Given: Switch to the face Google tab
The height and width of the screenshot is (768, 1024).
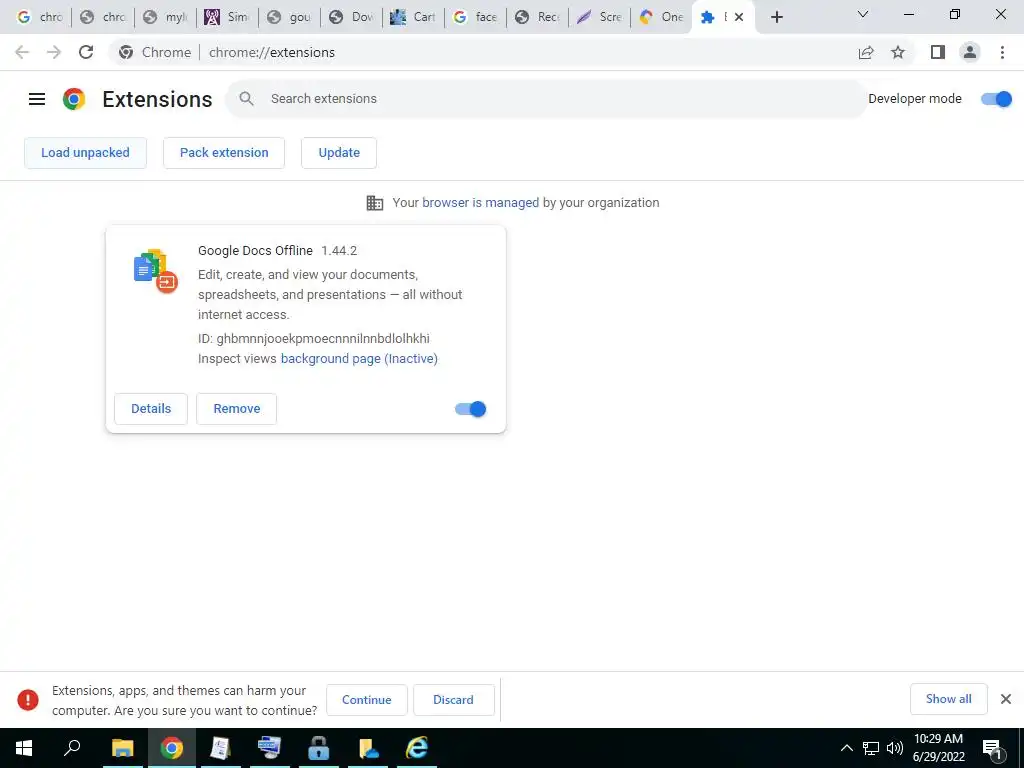Looking at the screenshot, I should 475,17.
